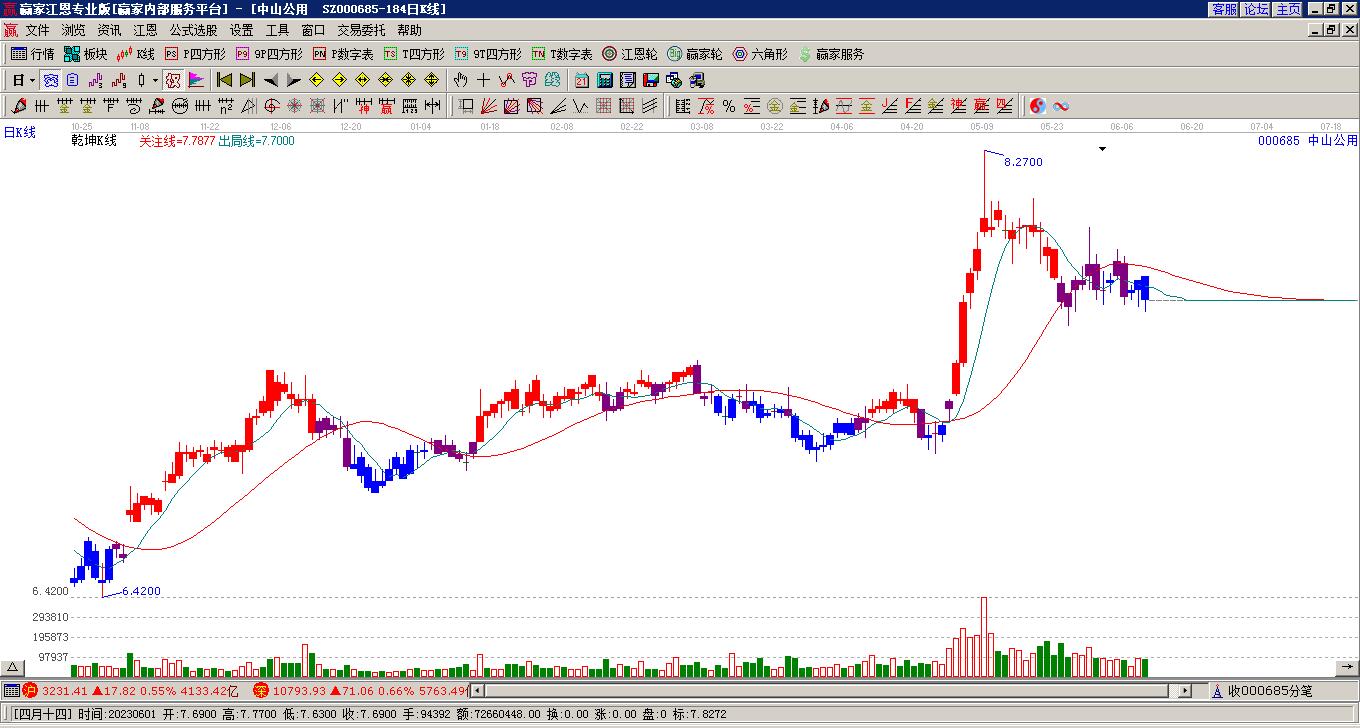Open the T数字表 number table
Image resolution: width=1360 pixels, height=728 pixels.
click(x=562, y=54)
